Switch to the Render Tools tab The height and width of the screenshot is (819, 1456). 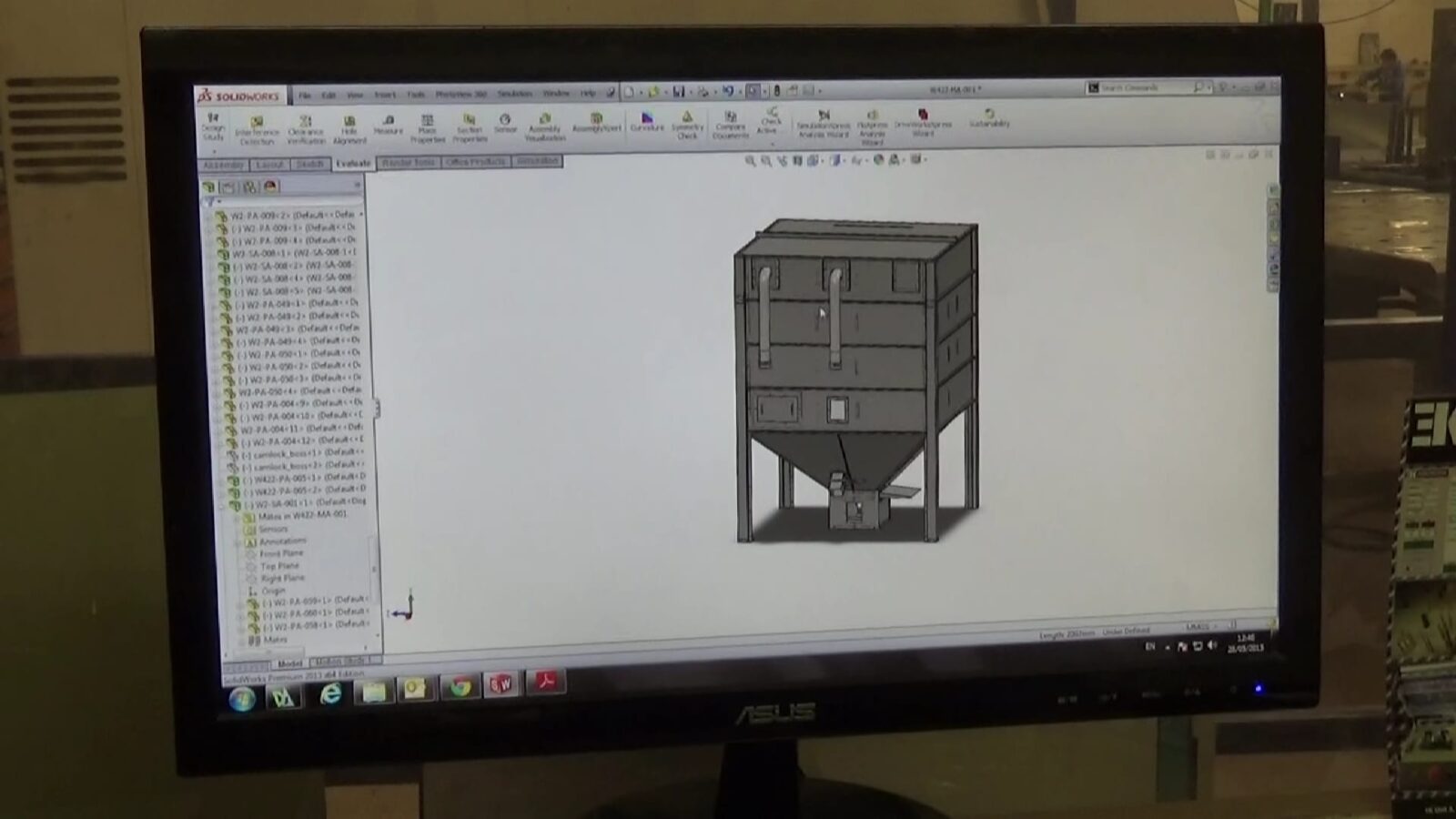pyautogui.click(x=408, y=162)
